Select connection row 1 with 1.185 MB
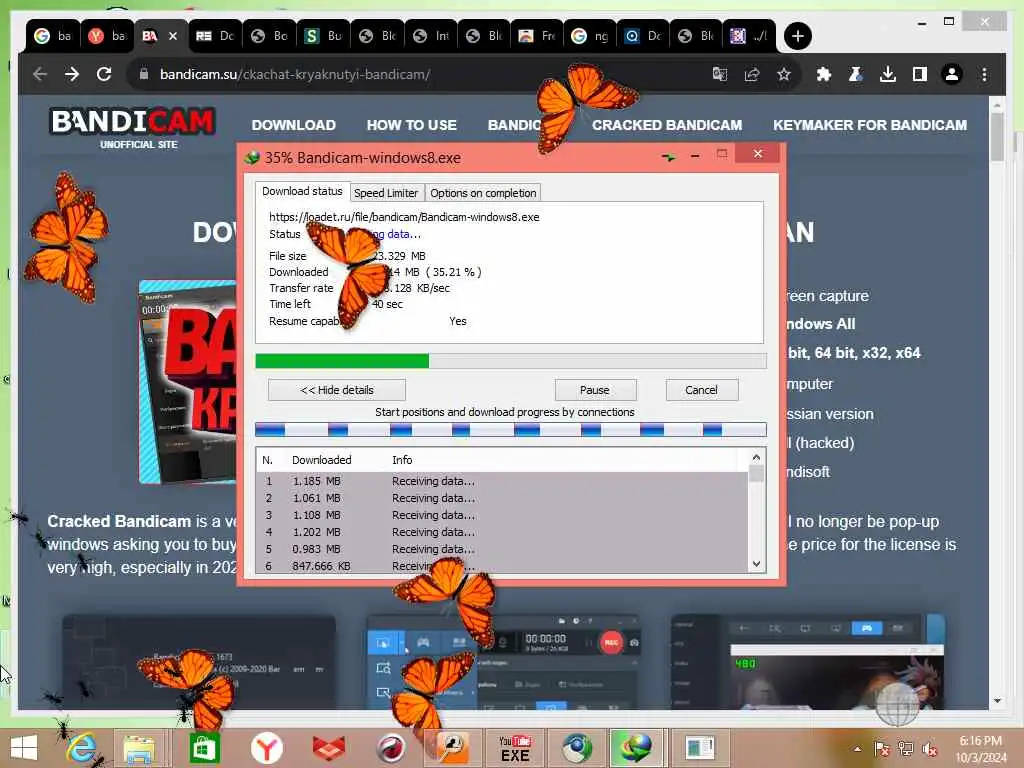 click(502, 481)
